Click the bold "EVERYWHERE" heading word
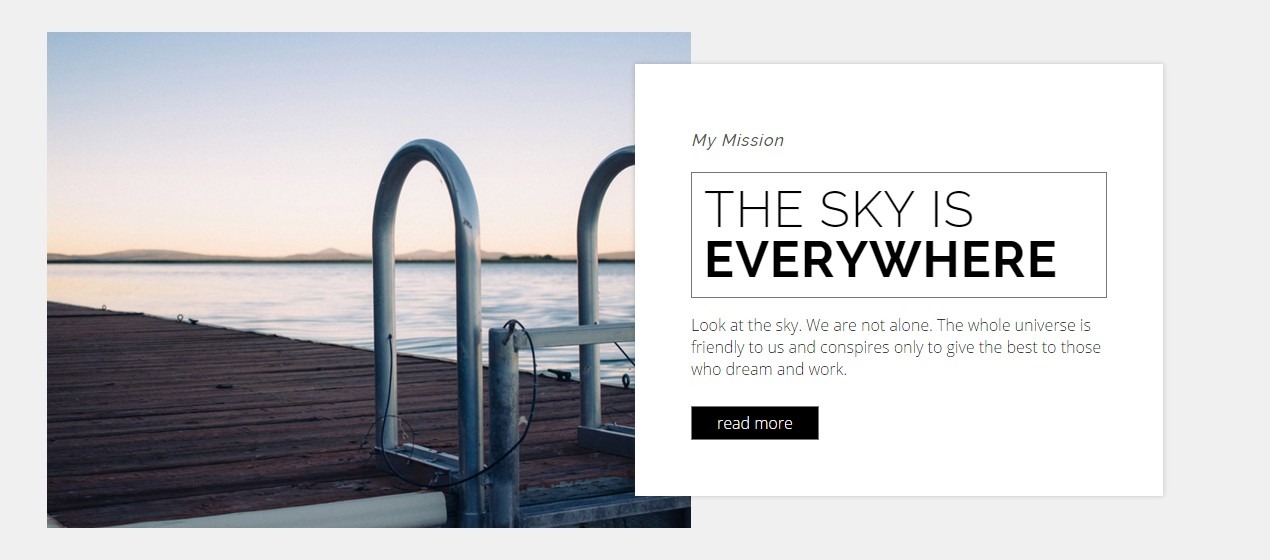This screenshot has height=560, width=1270. click(880, 260)
